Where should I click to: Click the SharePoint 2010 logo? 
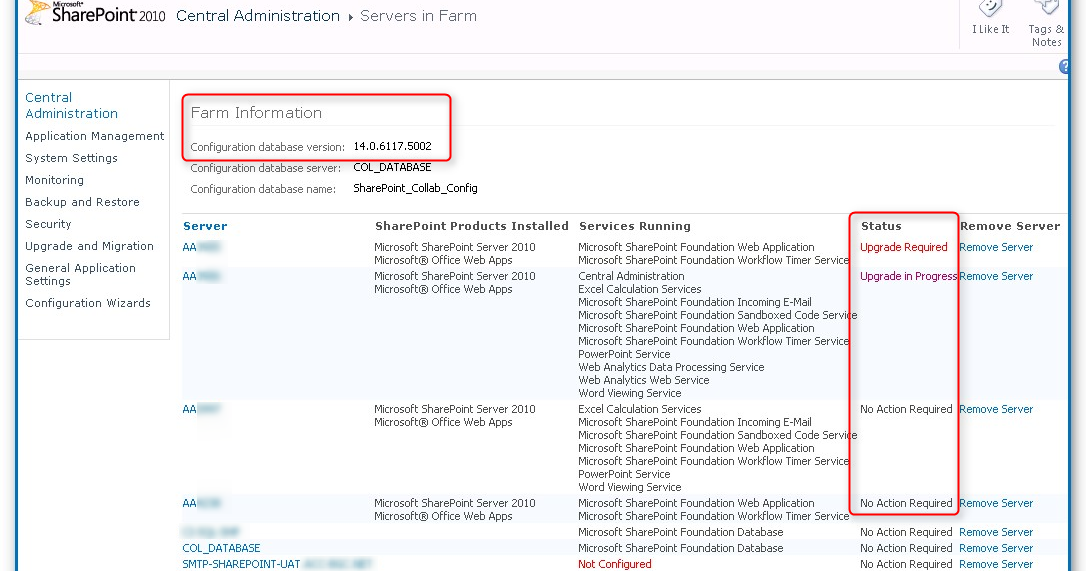click(x=95, y=13)
